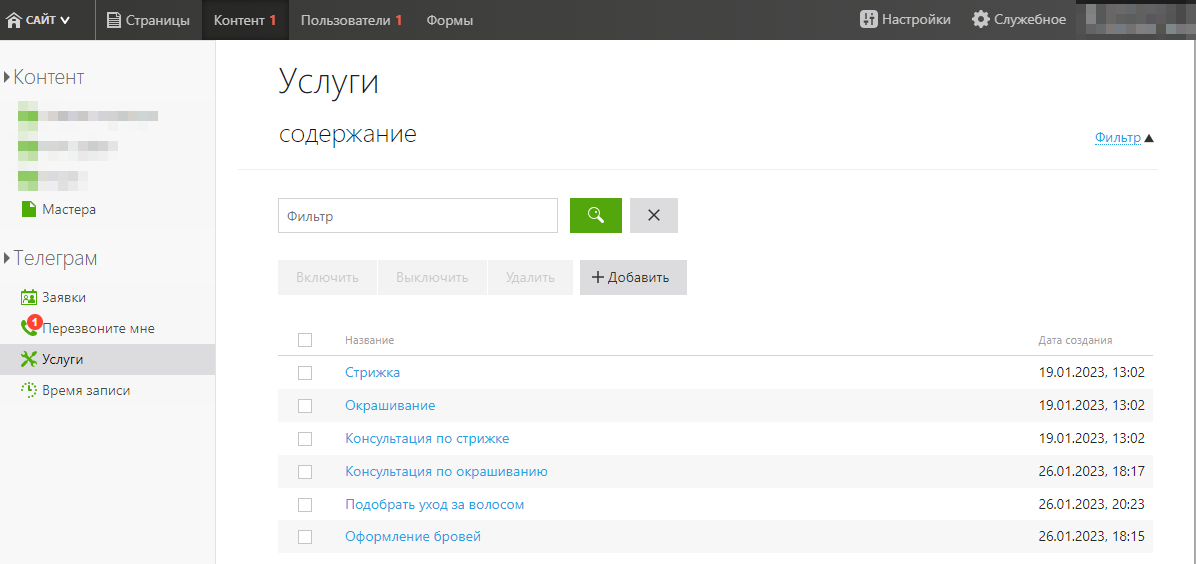Open the Служебное menu
Screen dimensions: 1196x564
(1019, 19)
